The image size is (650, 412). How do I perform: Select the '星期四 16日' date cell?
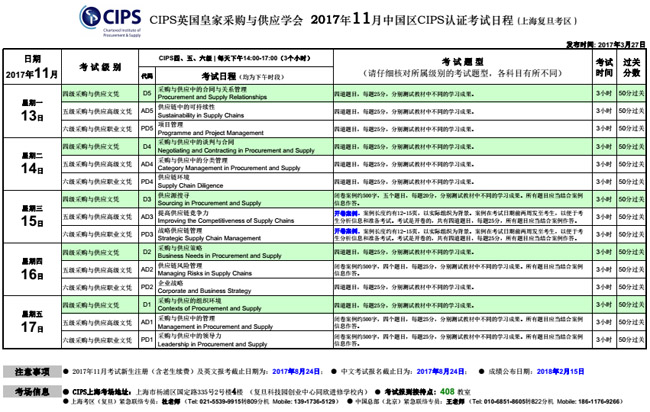pos(32,269)
